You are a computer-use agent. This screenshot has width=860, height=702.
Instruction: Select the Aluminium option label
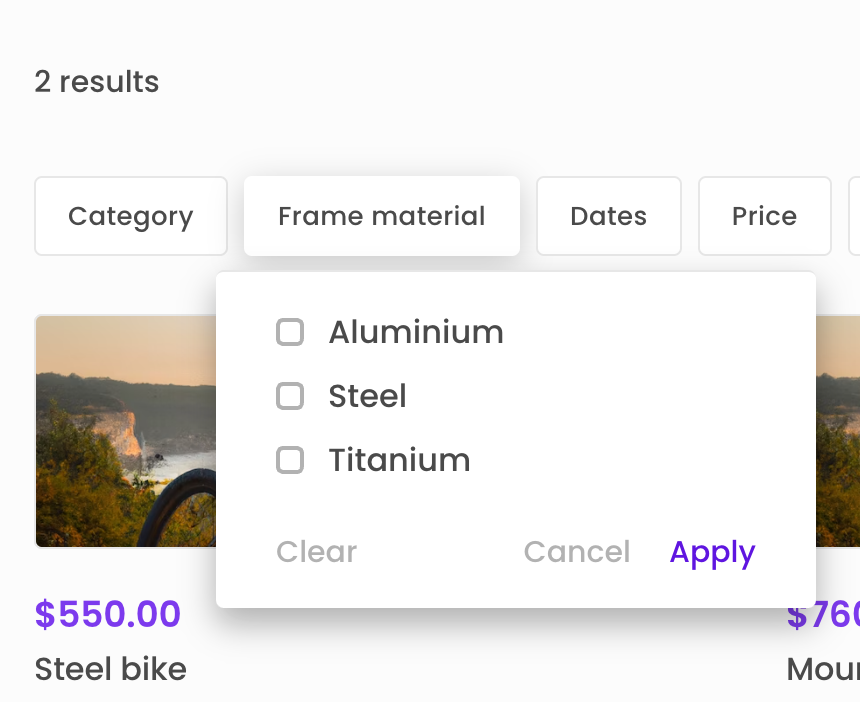click(415, 332)
